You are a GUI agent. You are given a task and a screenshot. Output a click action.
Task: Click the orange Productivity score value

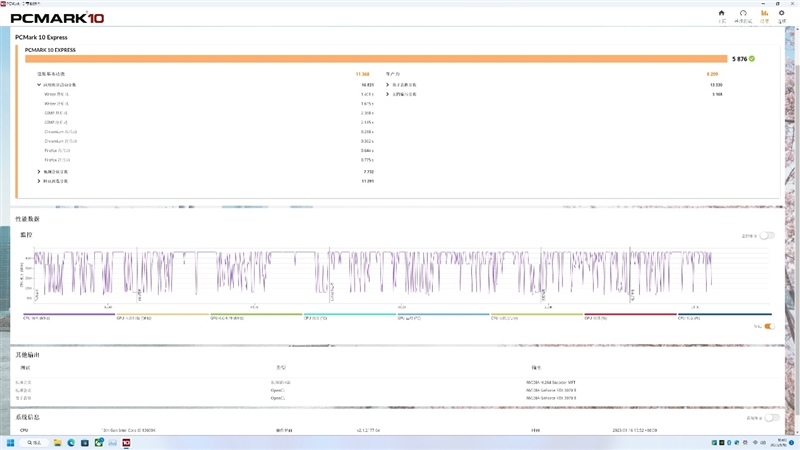[x=712, y=74]
